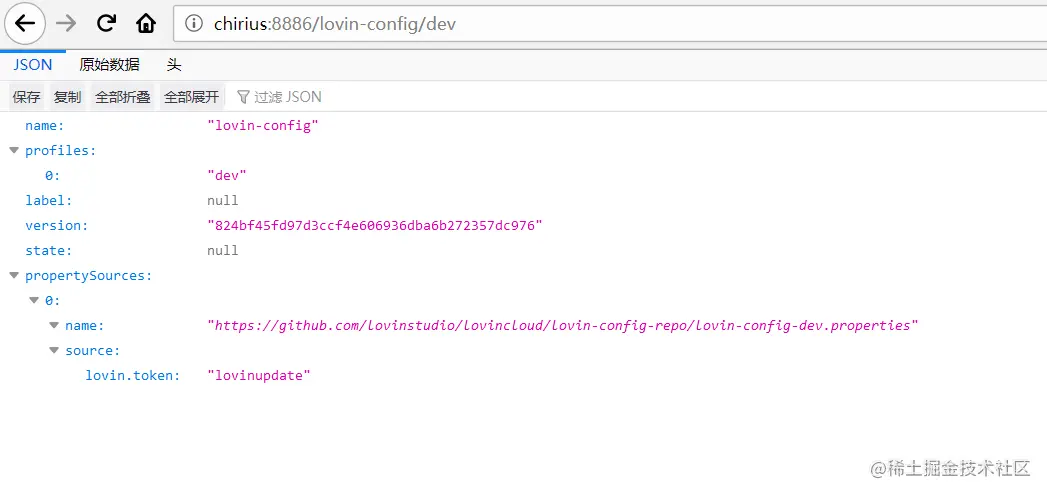Screen dimensions: 1047x495
Task: Click the 保存 save button
Action: [27, 97]
